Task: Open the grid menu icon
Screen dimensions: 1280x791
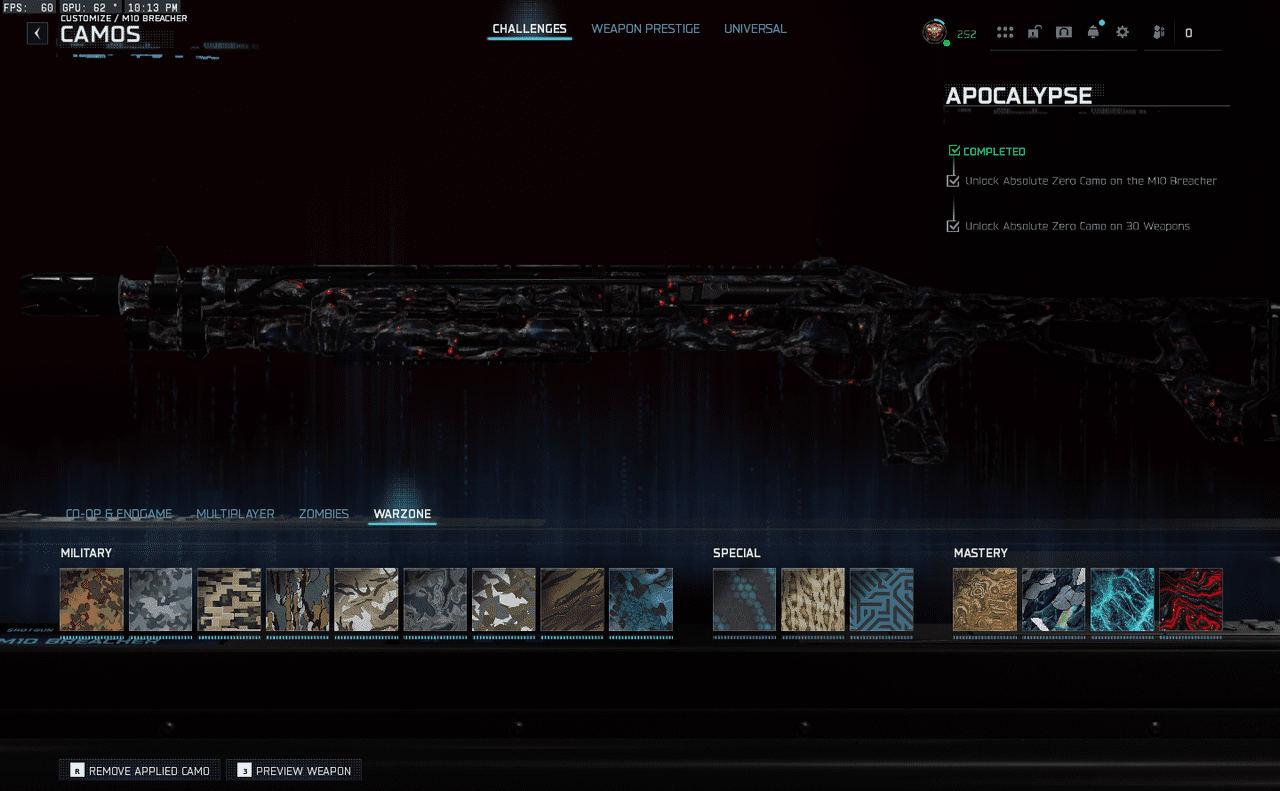Action: pos(1005,33)
